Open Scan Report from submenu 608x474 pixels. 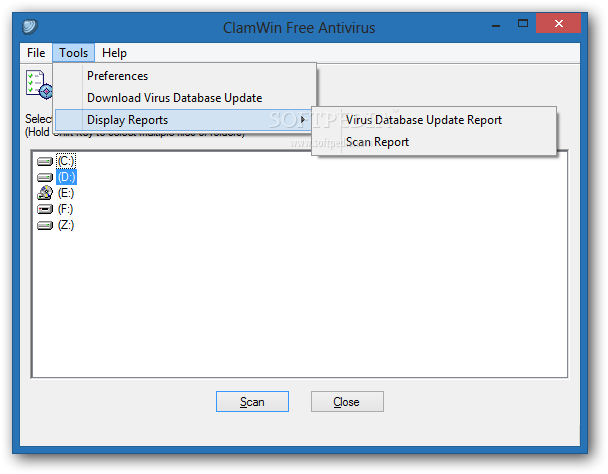(x=434, y=142)
